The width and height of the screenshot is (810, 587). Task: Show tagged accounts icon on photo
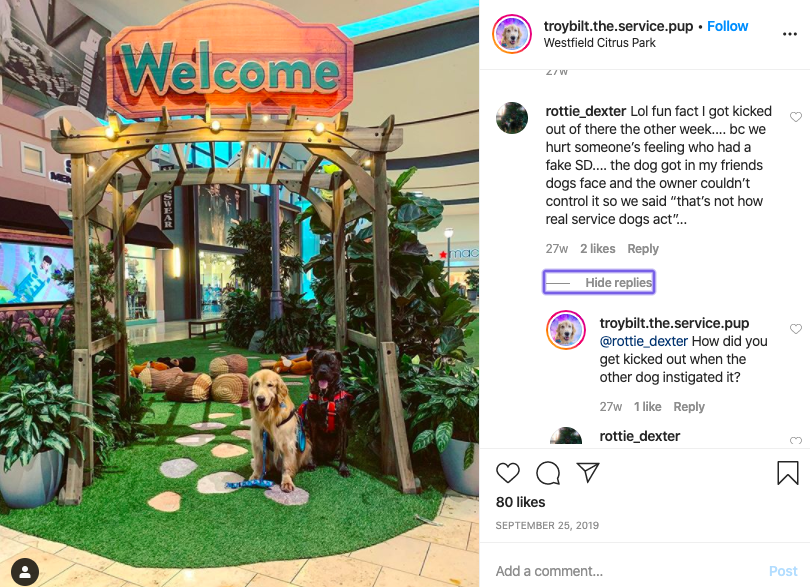click(x=25, y=571)
